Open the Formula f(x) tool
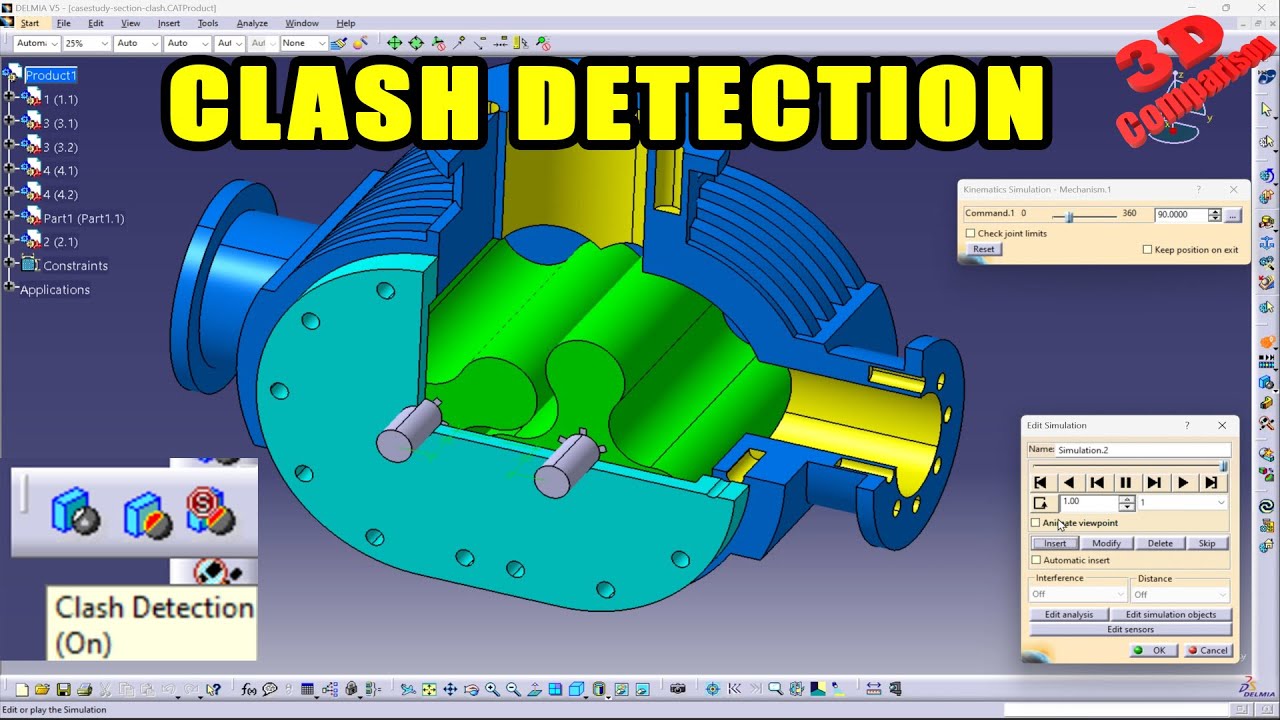Screen dimensions: 1280x720 (248, 689)
